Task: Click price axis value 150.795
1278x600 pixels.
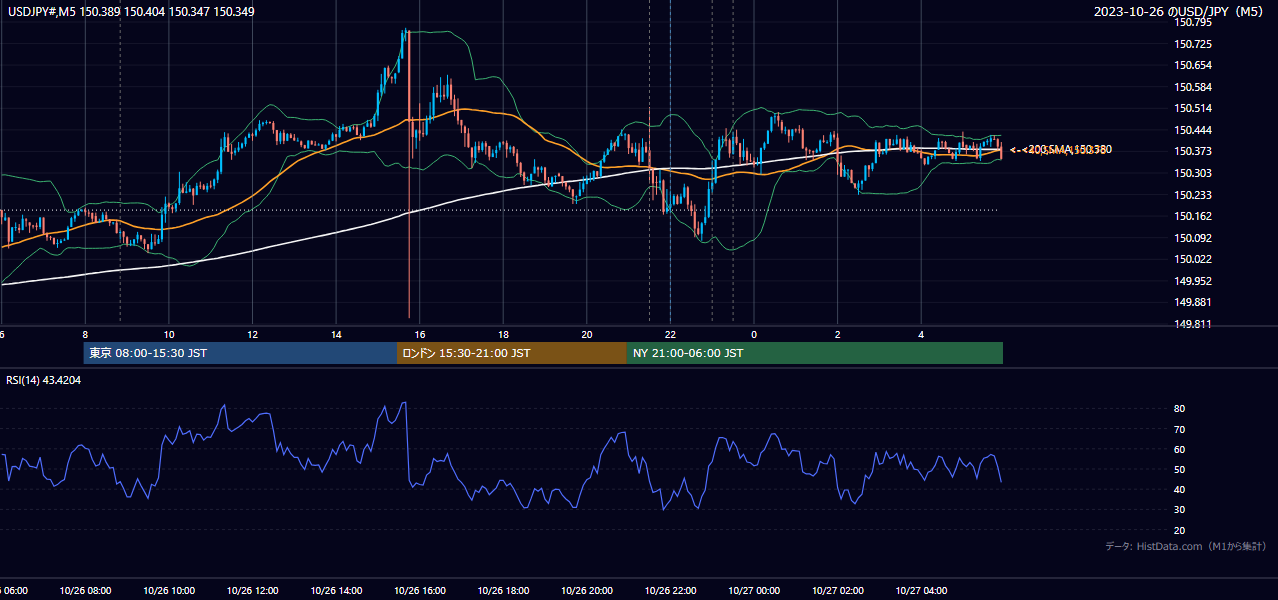Action: (1193, 22)
